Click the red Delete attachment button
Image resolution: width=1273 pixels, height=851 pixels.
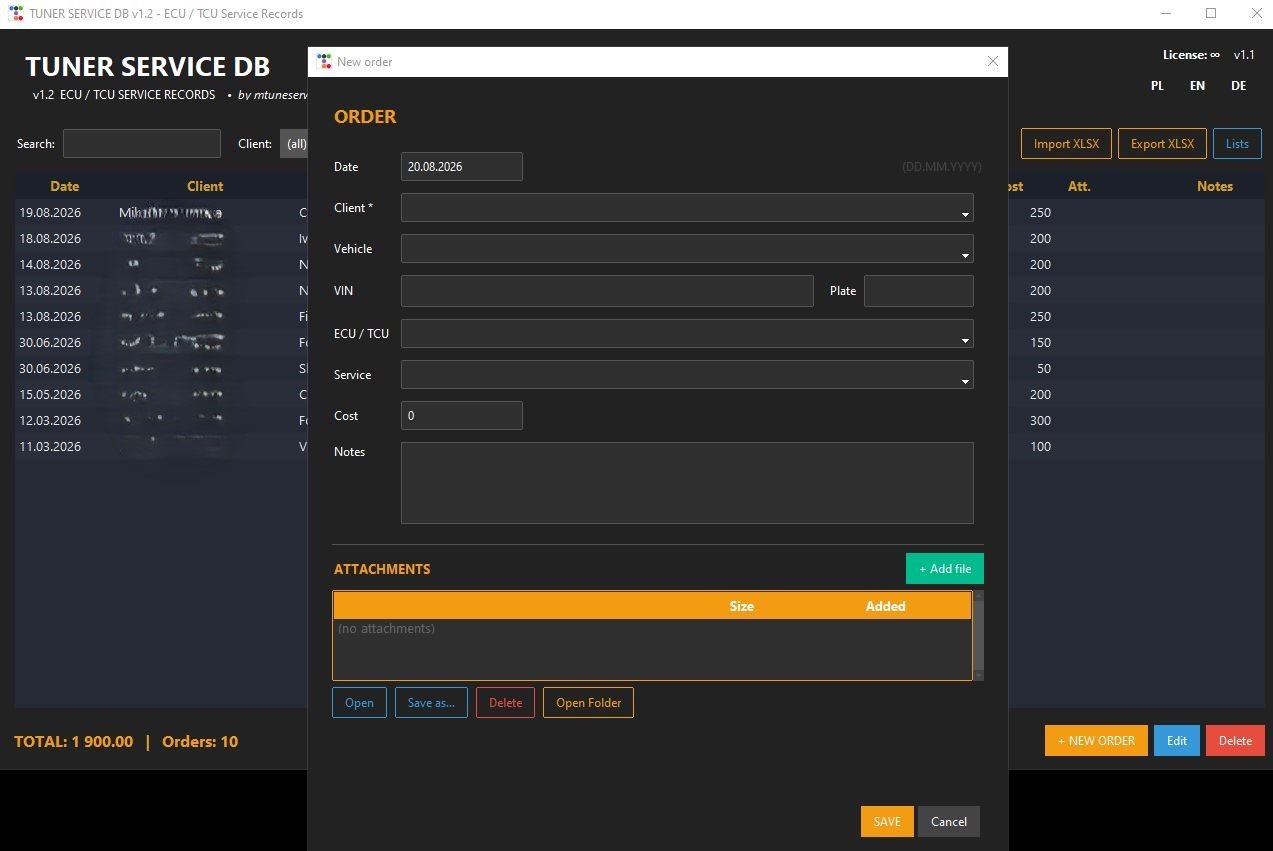[x=505, y=702]
